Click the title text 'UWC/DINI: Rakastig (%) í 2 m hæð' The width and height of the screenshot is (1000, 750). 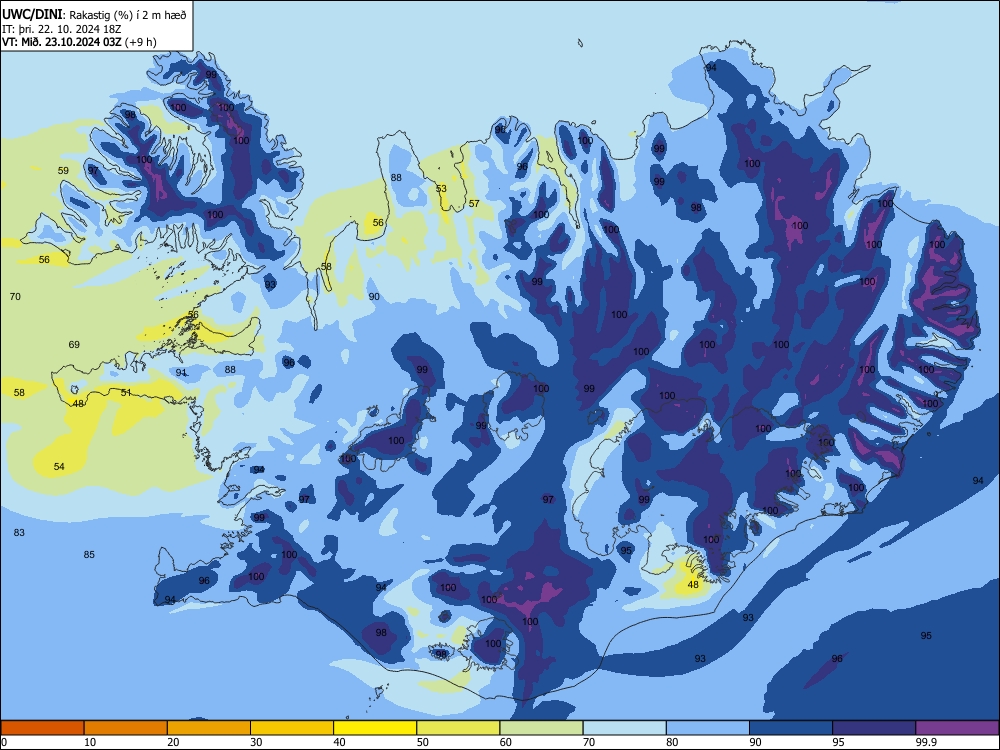tap(94, 15)
